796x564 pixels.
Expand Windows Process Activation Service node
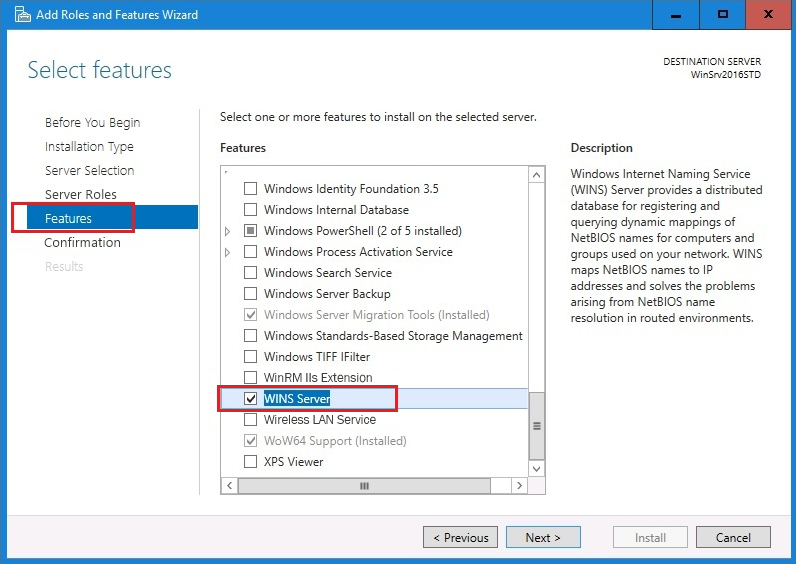click(228, 252)
